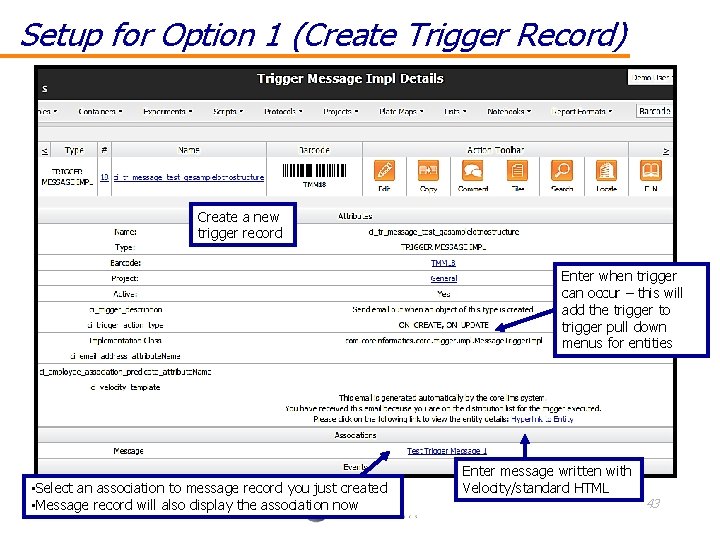Click the Trigger Message Impl Details title
The height and width of the screenshot is (540, 720).
pos(350,79)
